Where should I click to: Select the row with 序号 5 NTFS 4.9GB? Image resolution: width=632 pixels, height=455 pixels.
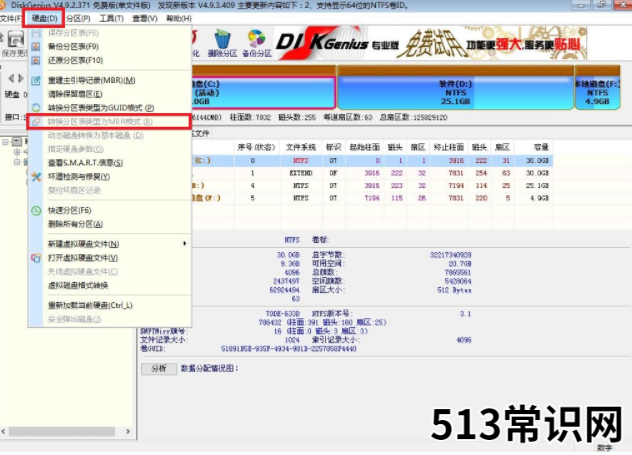click(373, 198)
